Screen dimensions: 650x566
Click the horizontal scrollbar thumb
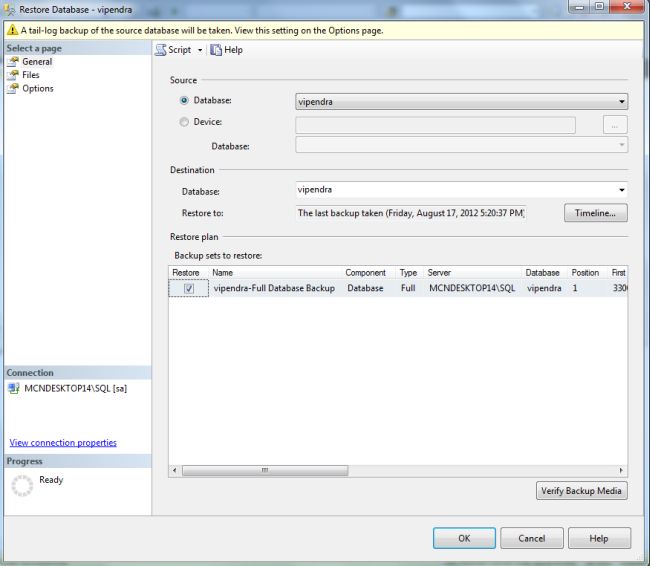pyautogui.click(x=265, y=470)
